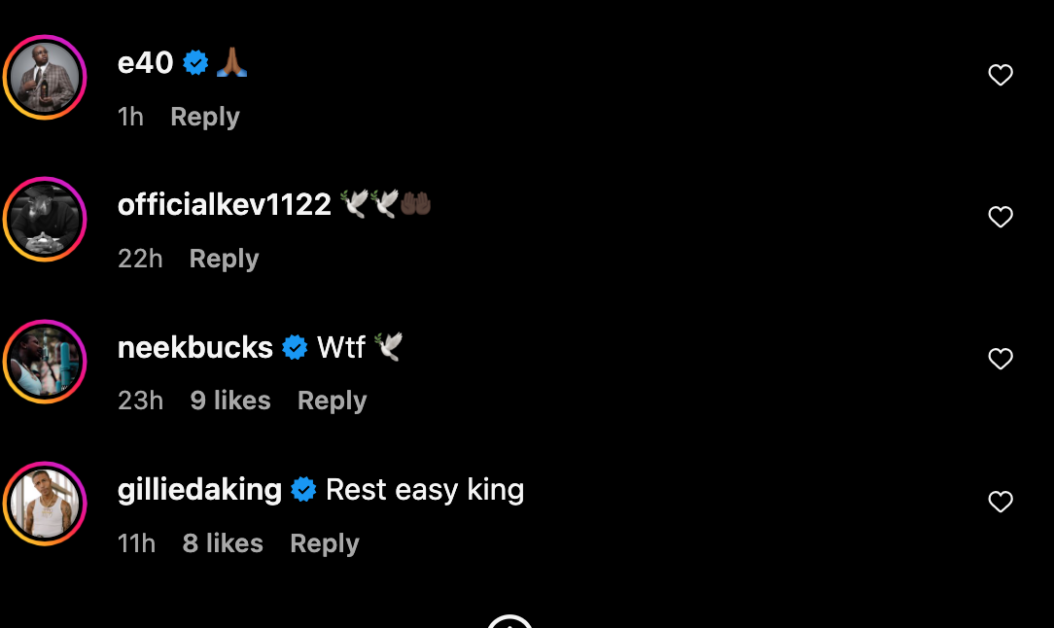Reply to neekbucks' comment
The height and width of the screenshot is (628, 1054).
click(x=332, y=401)
